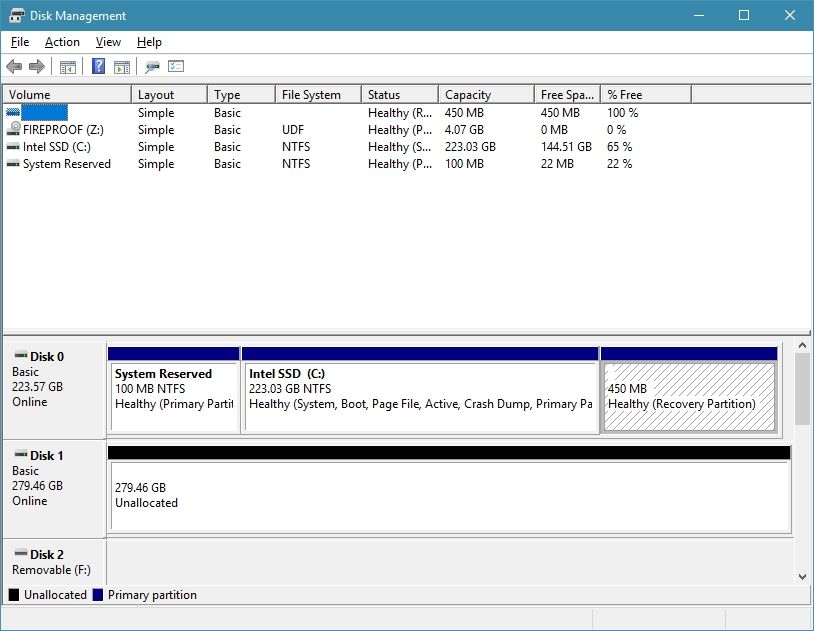The image size is (814, 631).
Task: Click the Disk Management title bar icon
Action: pyautogui.click(x=14, y=15)
